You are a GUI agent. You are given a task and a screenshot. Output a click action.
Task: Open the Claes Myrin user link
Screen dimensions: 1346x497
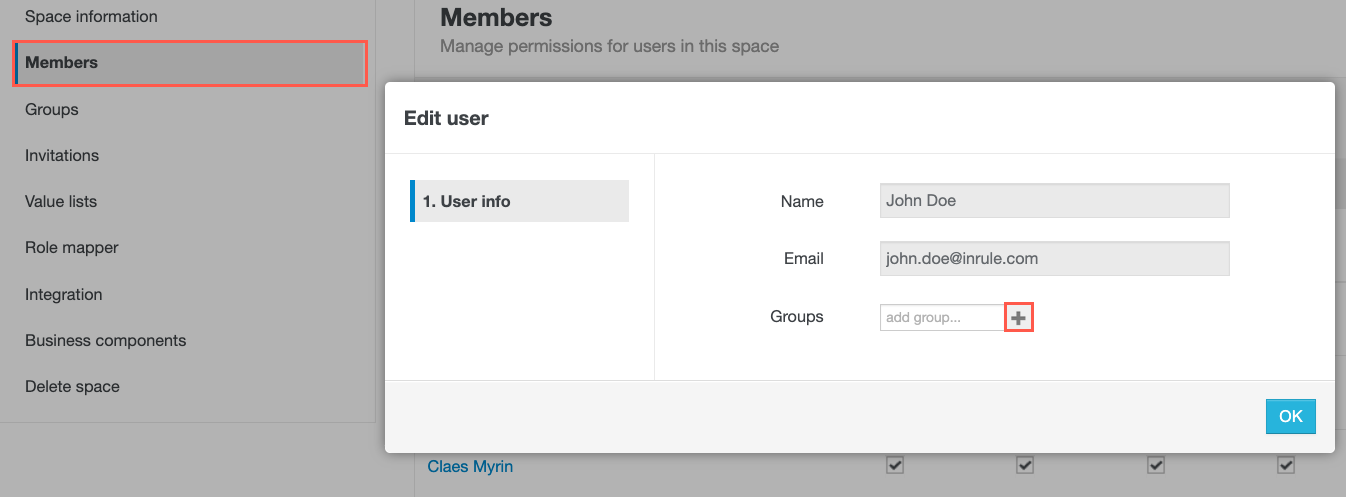point(470,466)
